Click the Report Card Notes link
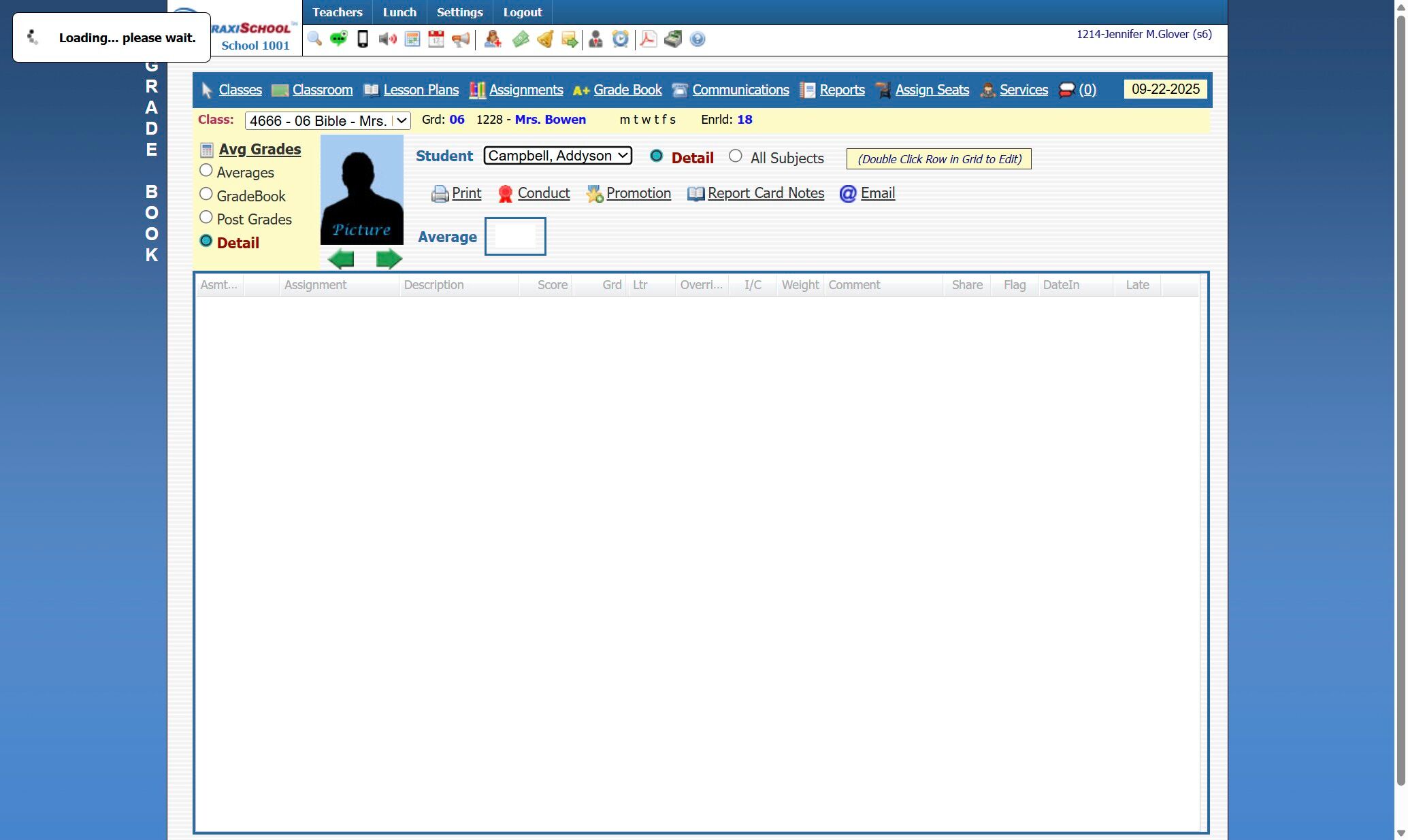The width and height of the screenshot is (1408, 840). (766, 193)
